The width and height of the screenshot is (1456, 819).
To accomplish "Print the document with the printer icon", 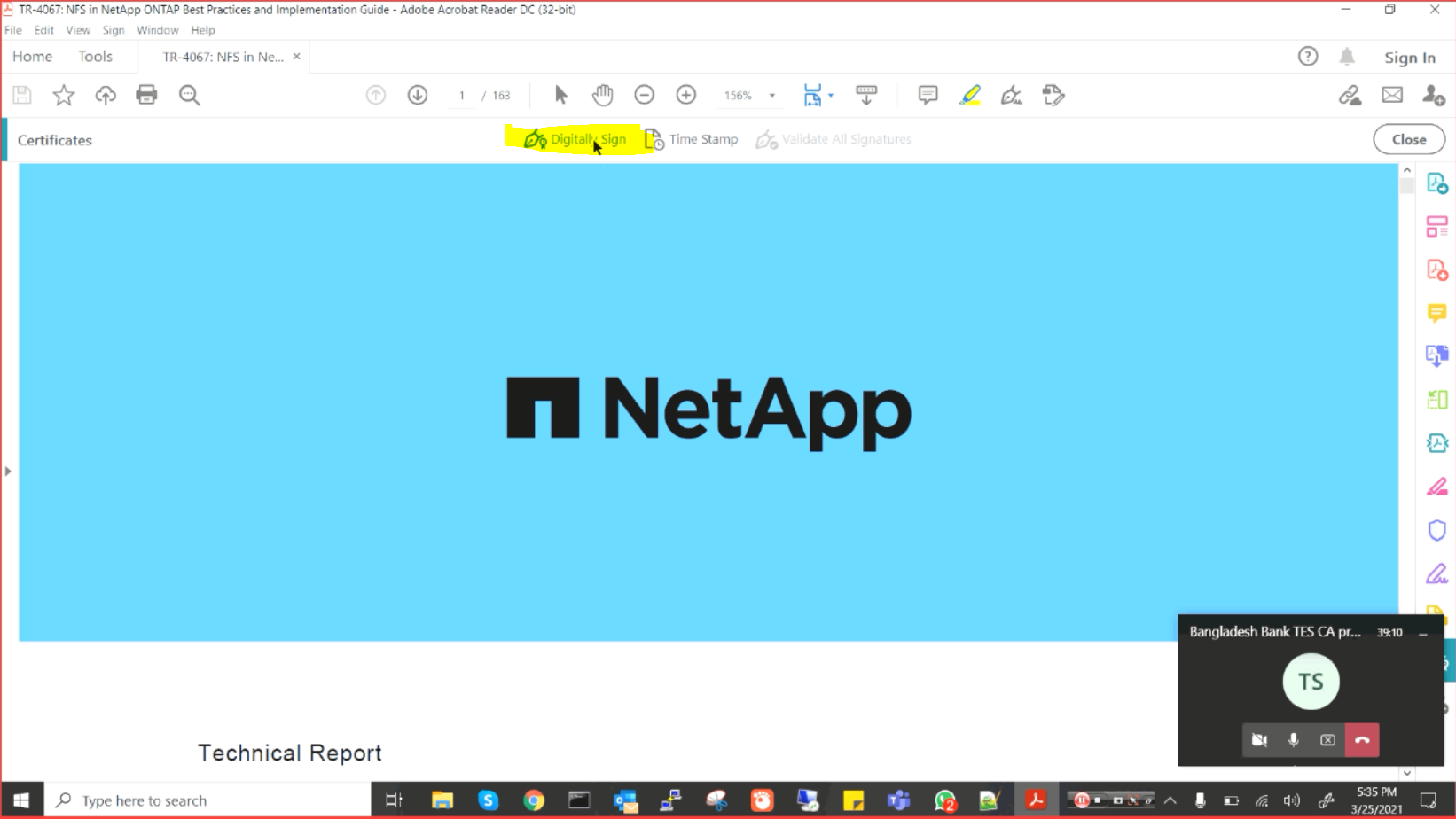I will [x=146, y=95].
